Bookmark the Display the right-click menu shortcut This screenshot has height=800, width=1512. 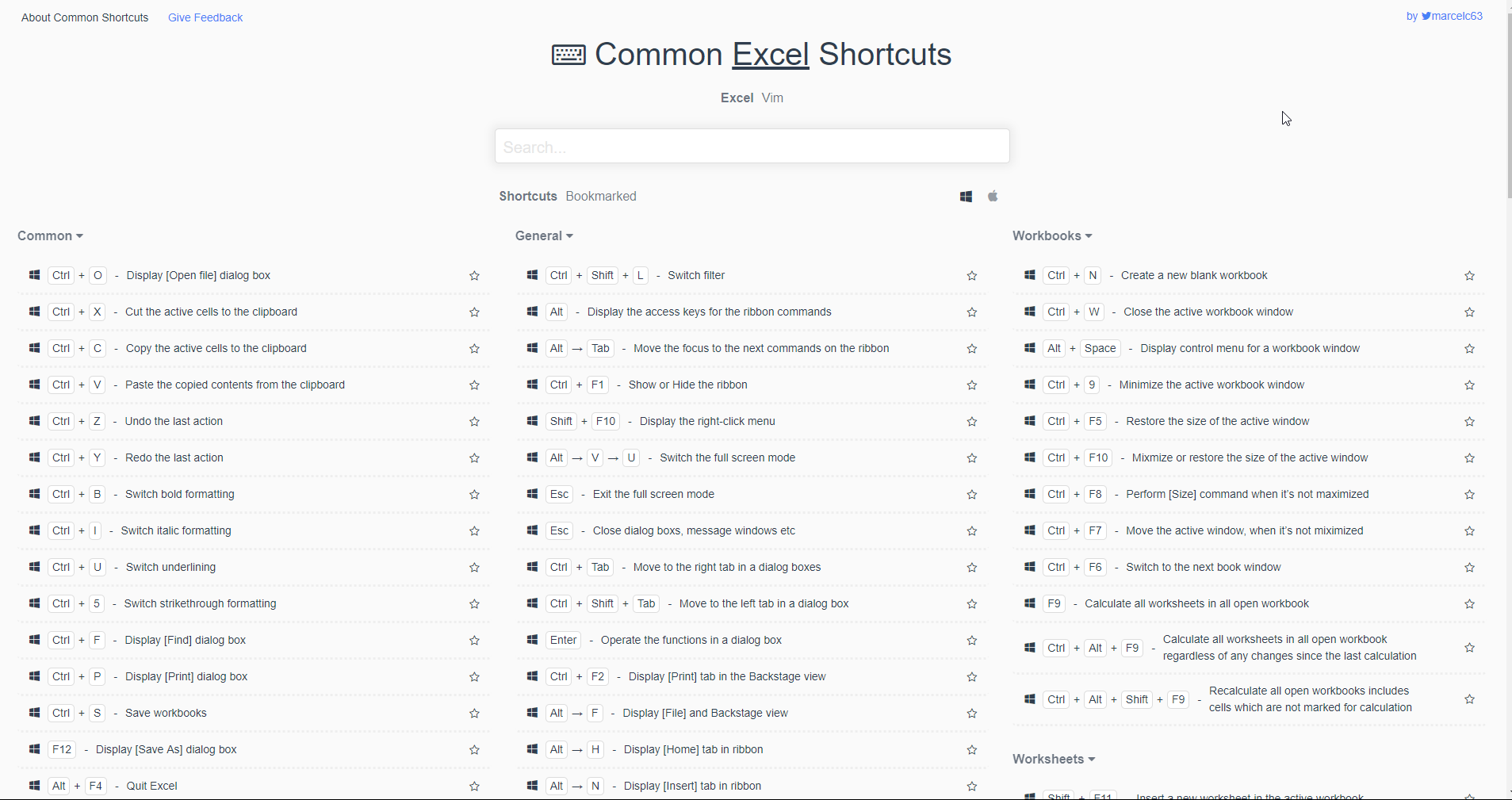click(x=972, y=422)
